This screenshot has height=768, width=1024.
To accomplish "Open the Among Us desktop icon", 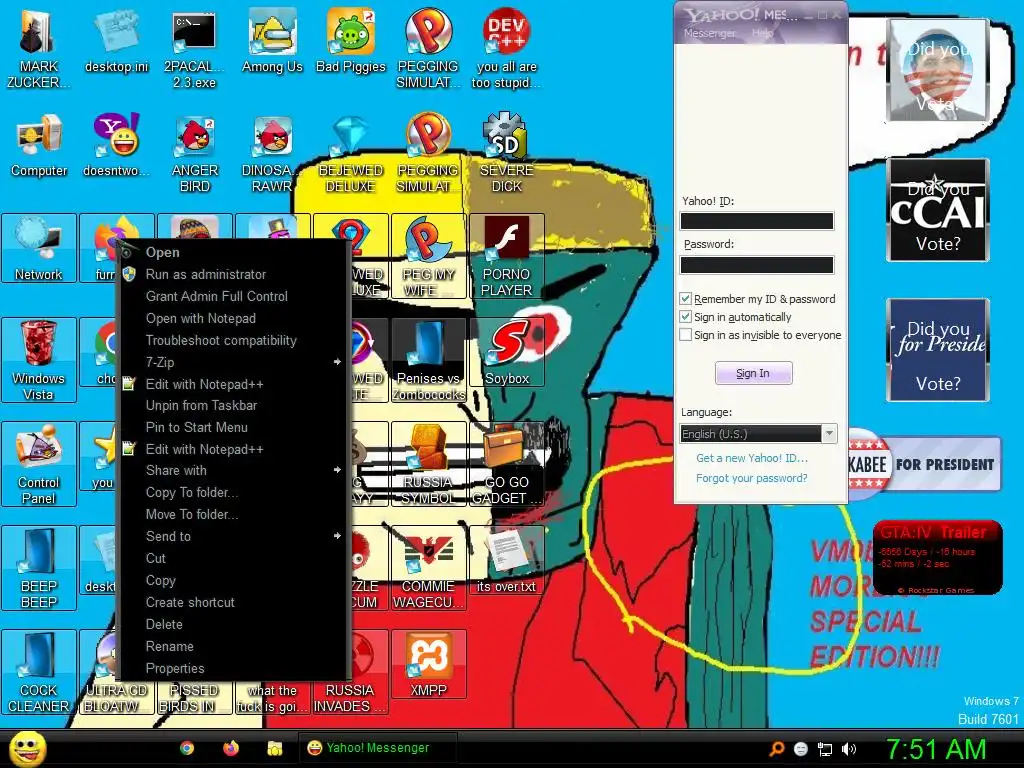I will (x=272, y=41).
